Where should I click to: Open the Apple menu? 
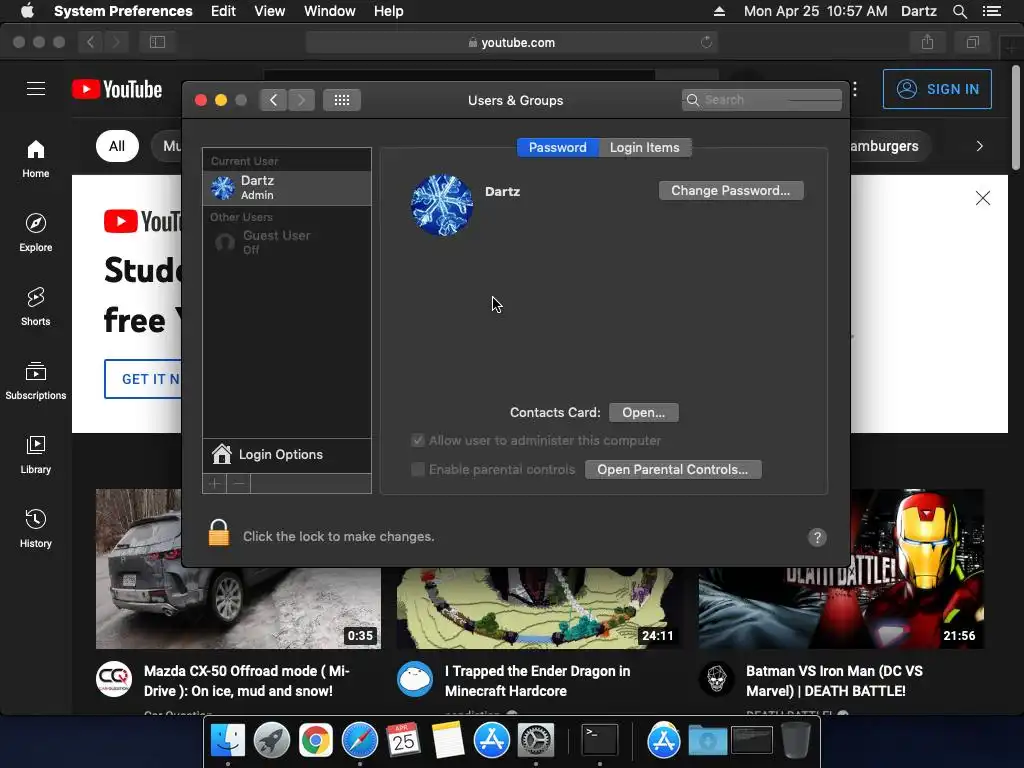pos(27,11)
